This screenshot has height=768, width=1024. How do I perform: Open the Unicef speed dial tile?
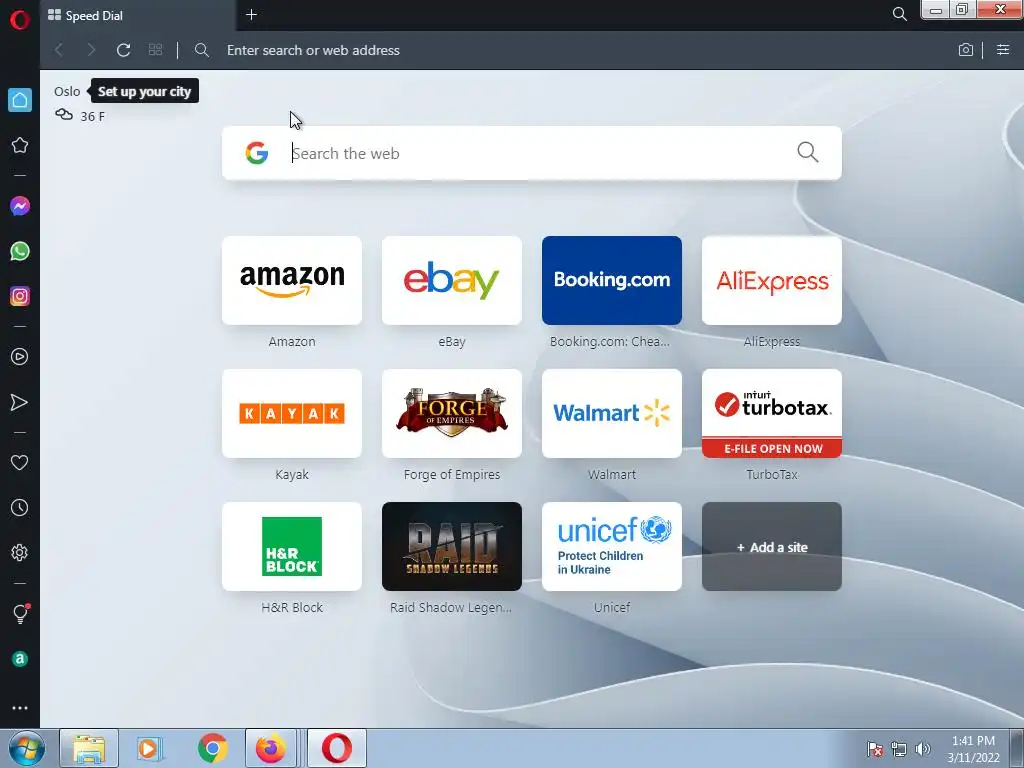point(612,547)
